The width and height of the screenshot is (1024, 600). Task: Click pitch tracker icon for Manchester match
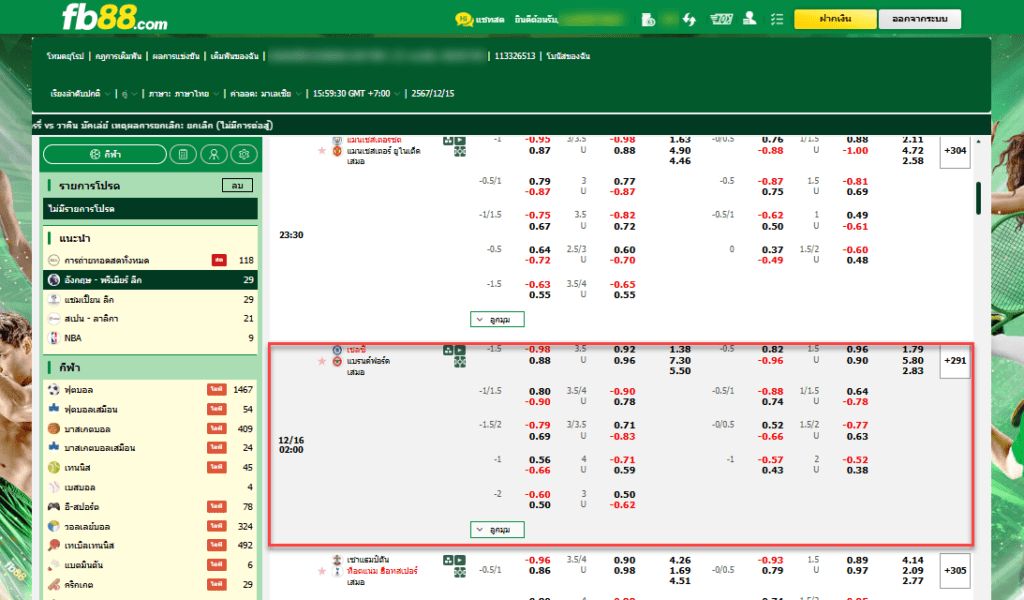coord(460,151)
